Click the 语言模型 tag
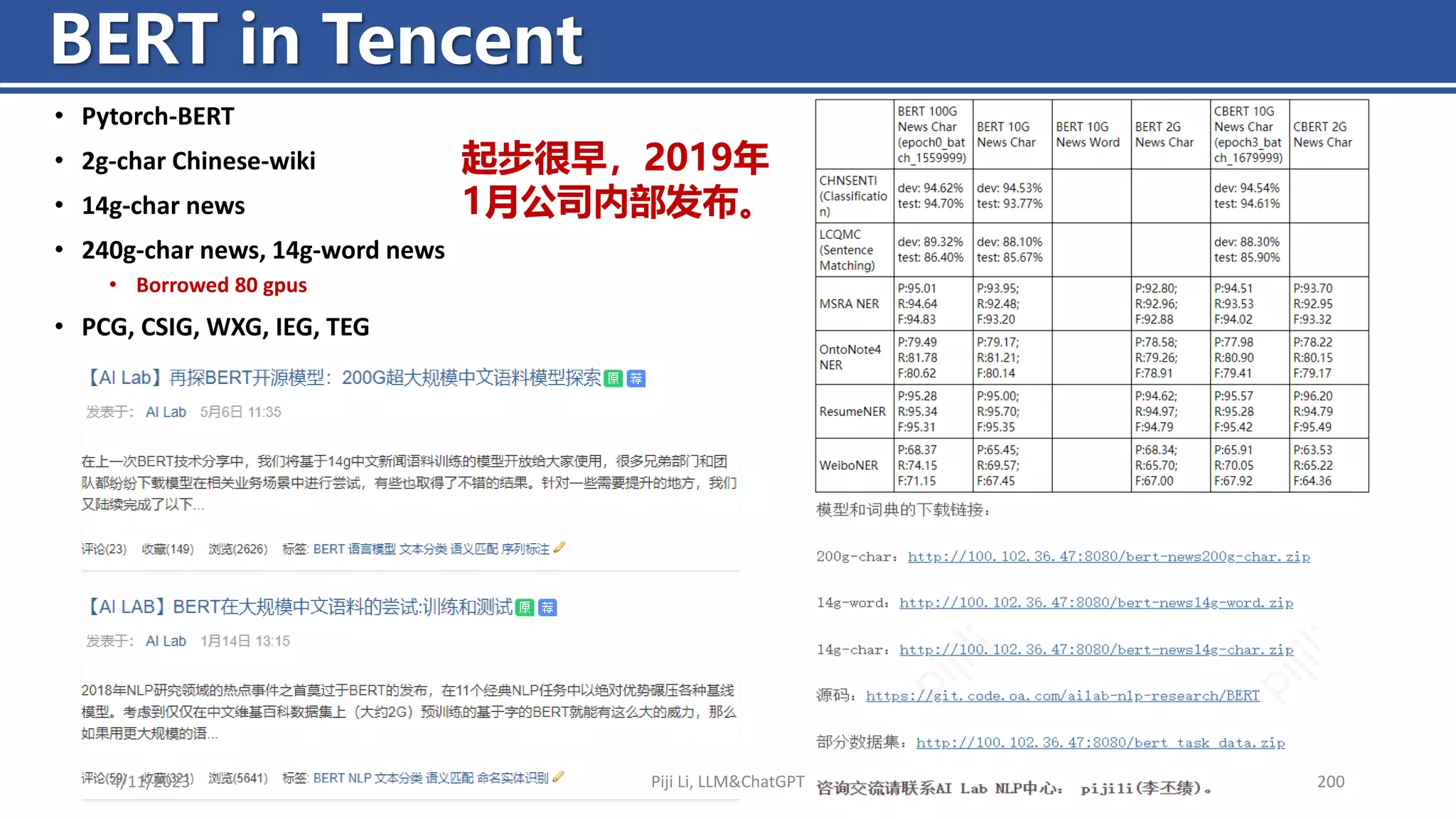This screenshot has height=819, width=1456. [372, 549]
